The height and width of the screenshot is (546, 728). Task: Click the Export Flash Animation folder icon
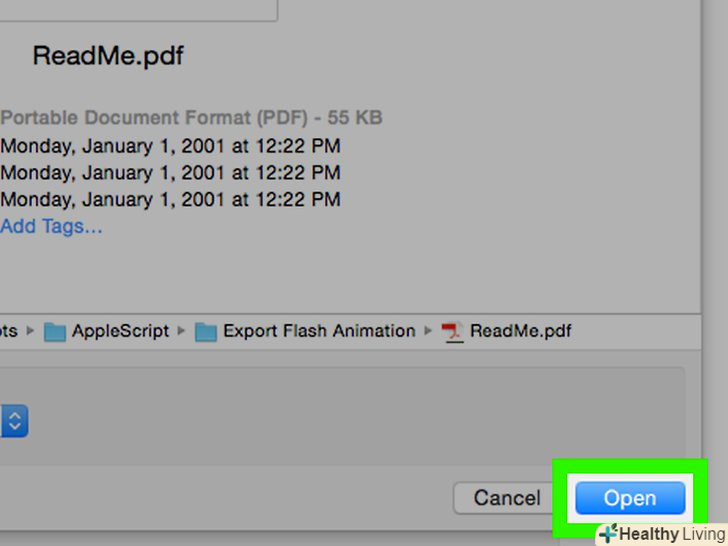click(x=206, y=331)
